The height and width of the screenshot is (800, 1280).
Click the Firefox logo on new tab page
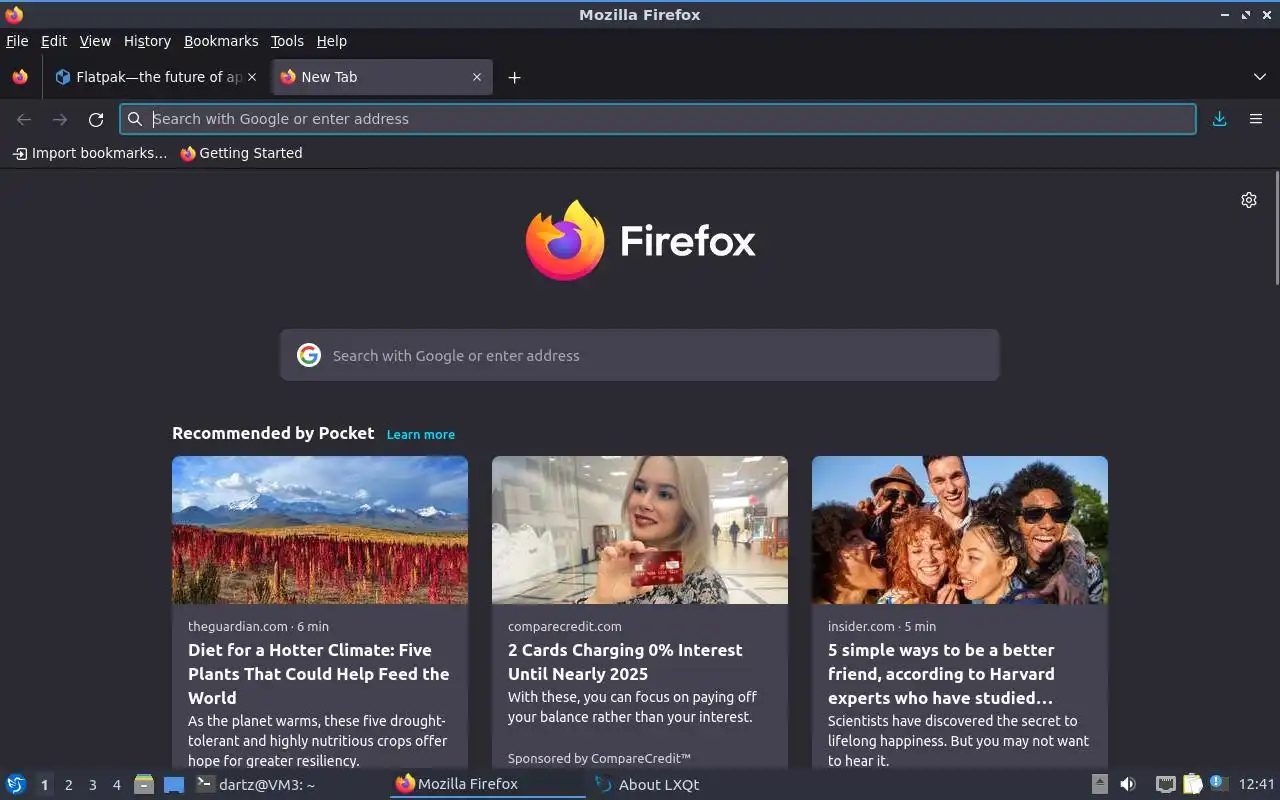[640, 241]
